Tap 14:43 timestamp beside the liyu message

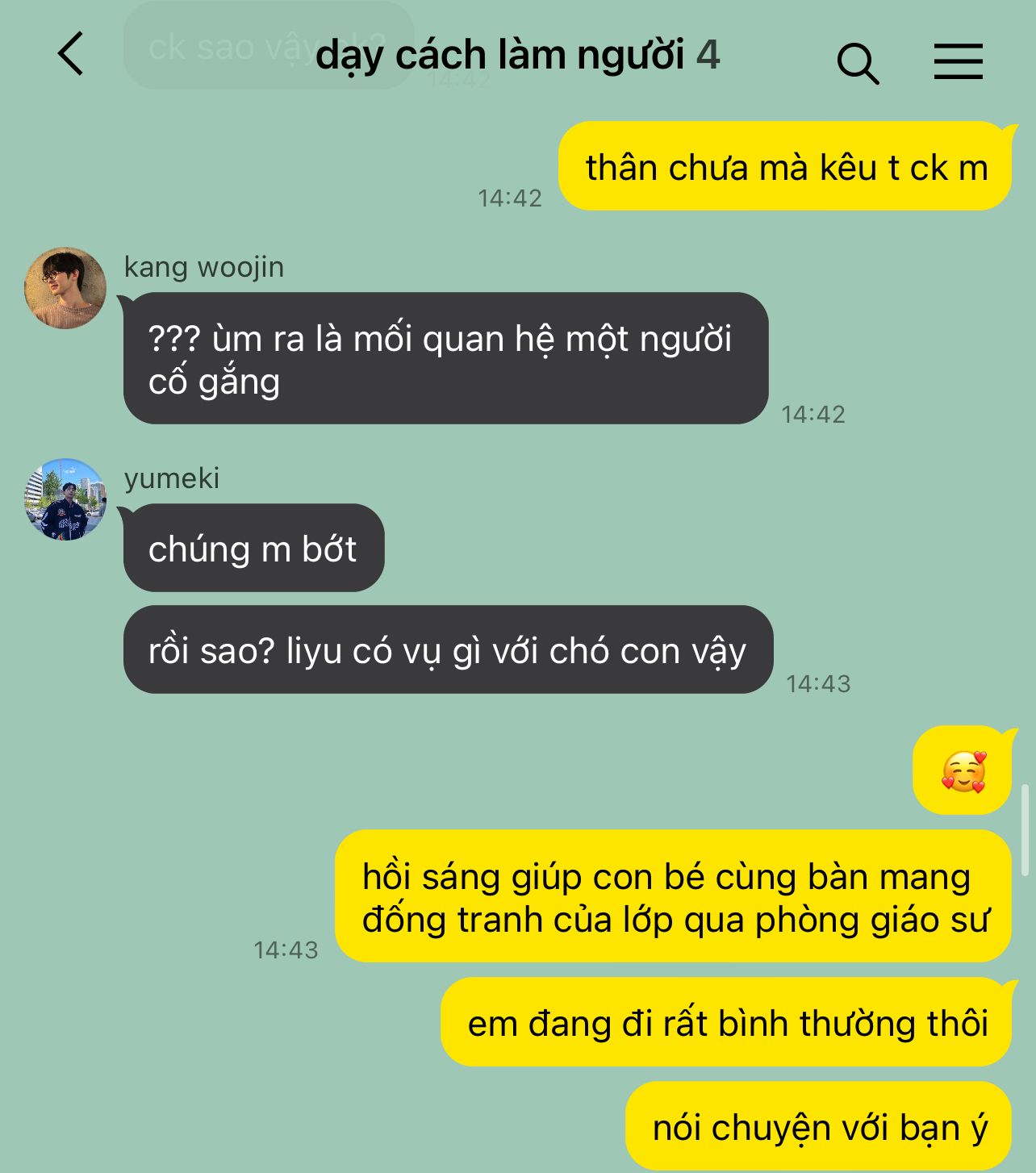818,684
